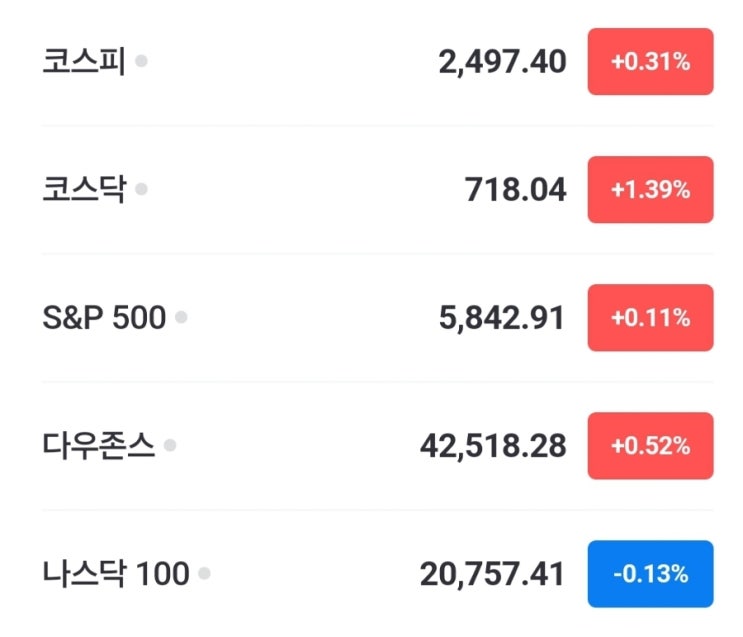743x637 pixels.
Task: Select the 718.04 price value
Action: [516, 190]
